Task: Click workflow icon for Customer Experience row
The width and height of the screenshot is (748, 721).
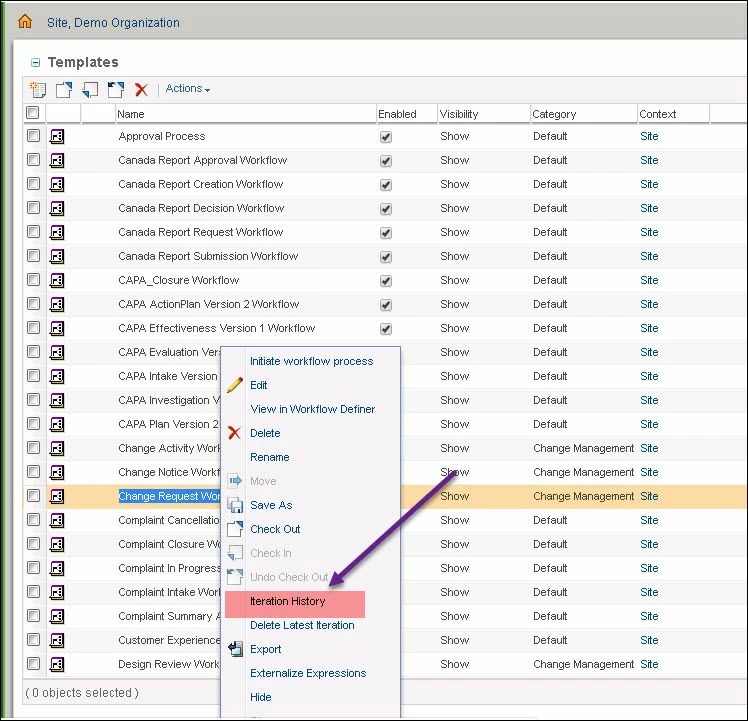Action: pyautogui.click(x=57, y=640)
